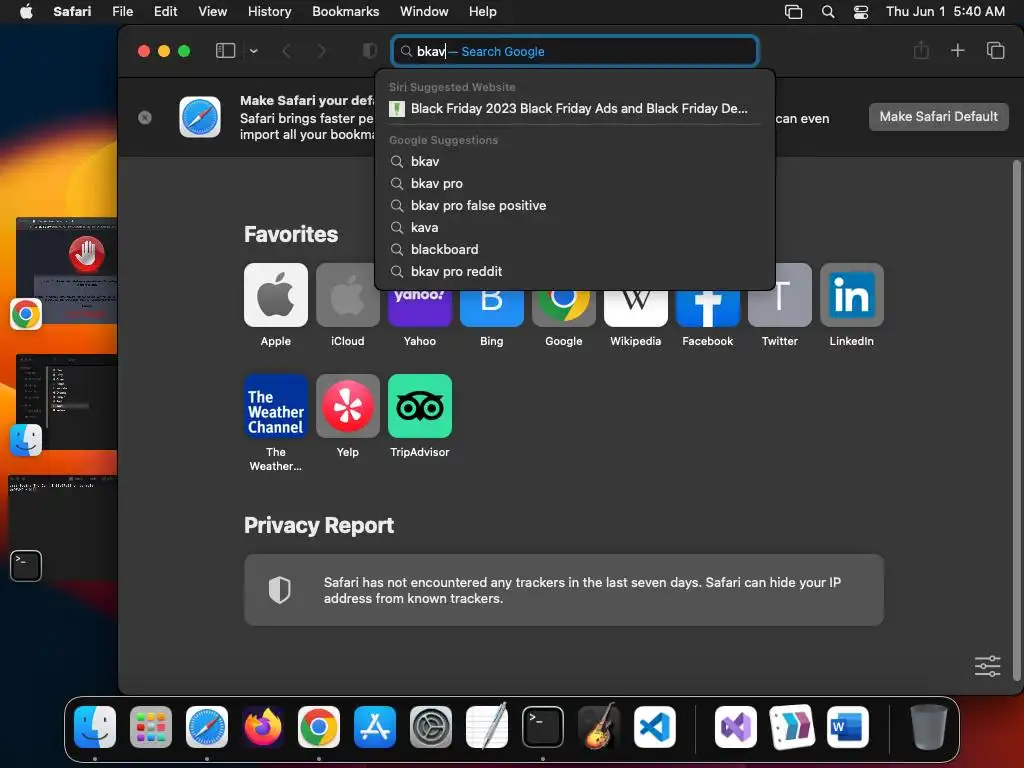Open the Wikipedia favorite

tap(635, 308)
